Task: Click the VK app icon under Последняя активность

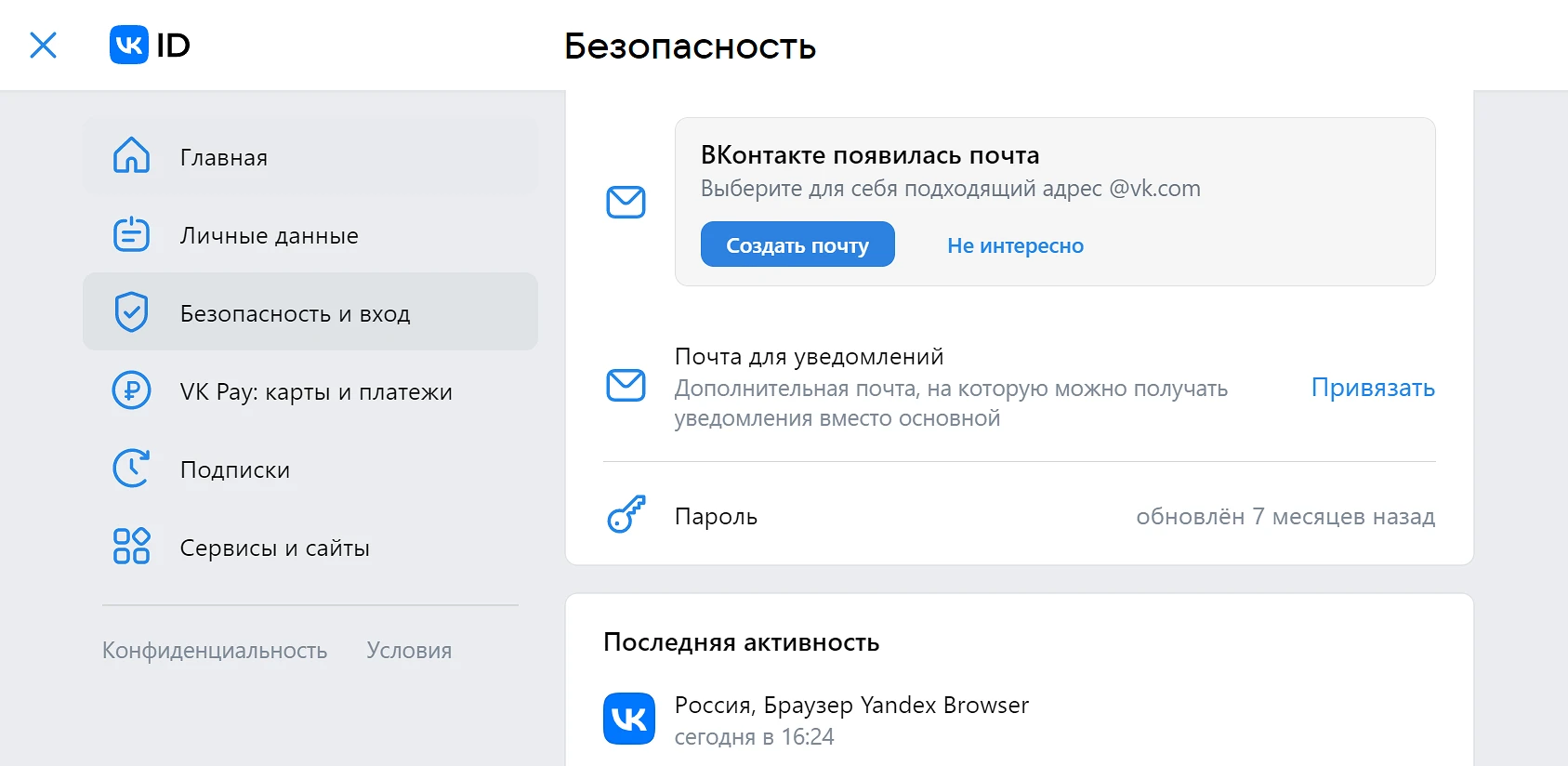Action: click(x=629, y=719)
